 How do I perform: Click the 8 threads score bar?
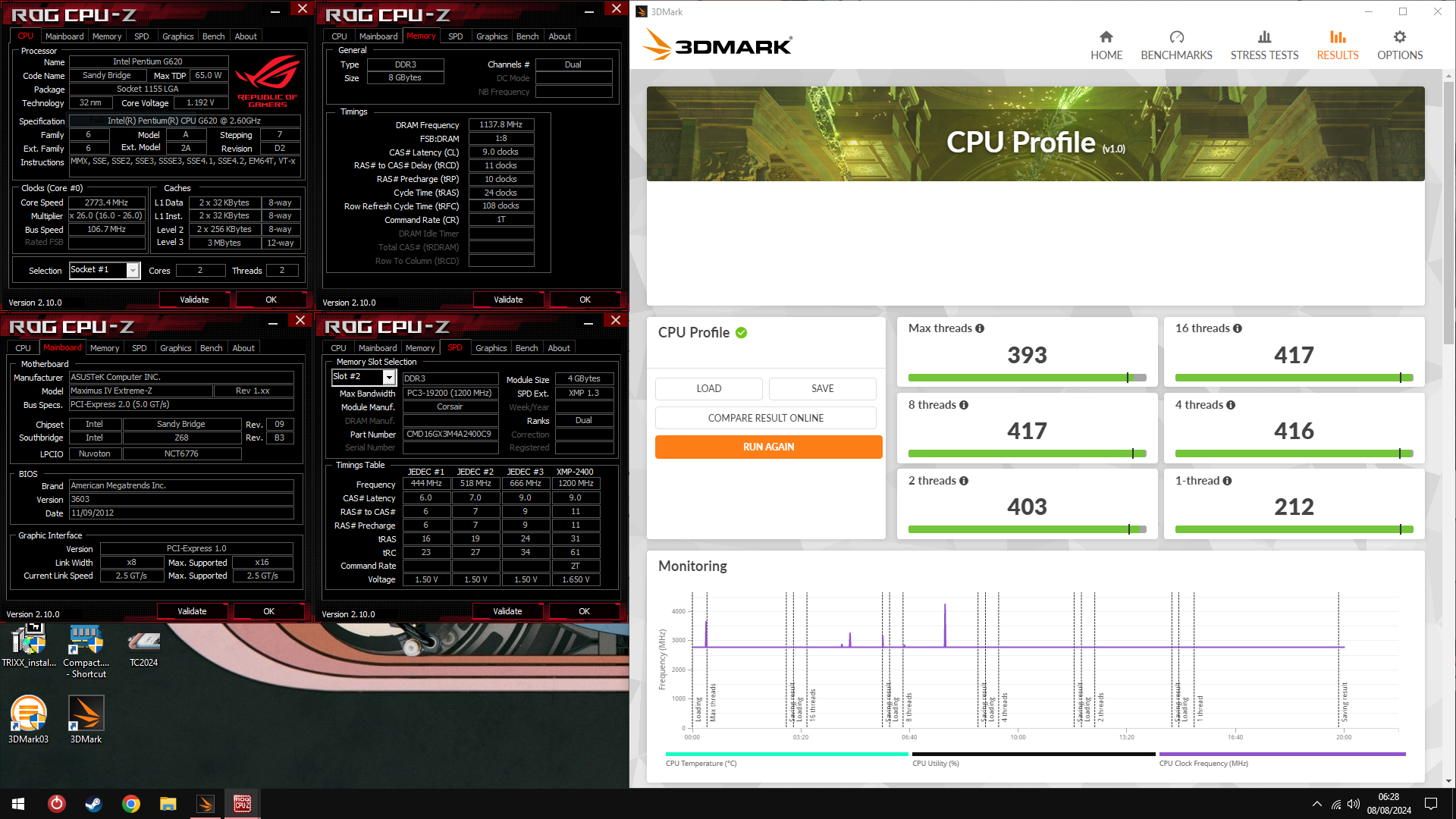[x=1027, y=453]
